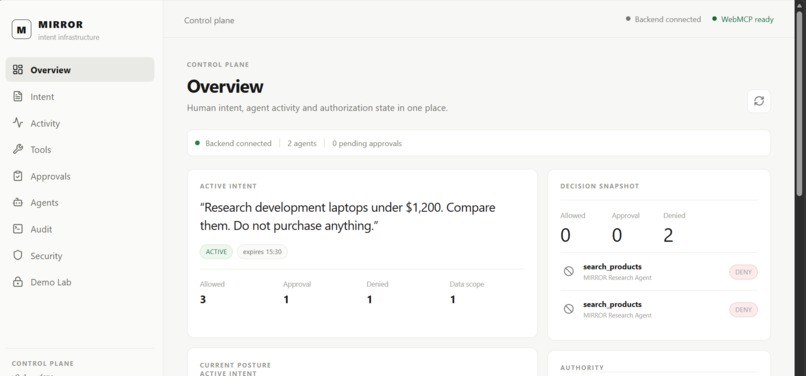Click the page vertical scrollbar

(x=799, y=103)
